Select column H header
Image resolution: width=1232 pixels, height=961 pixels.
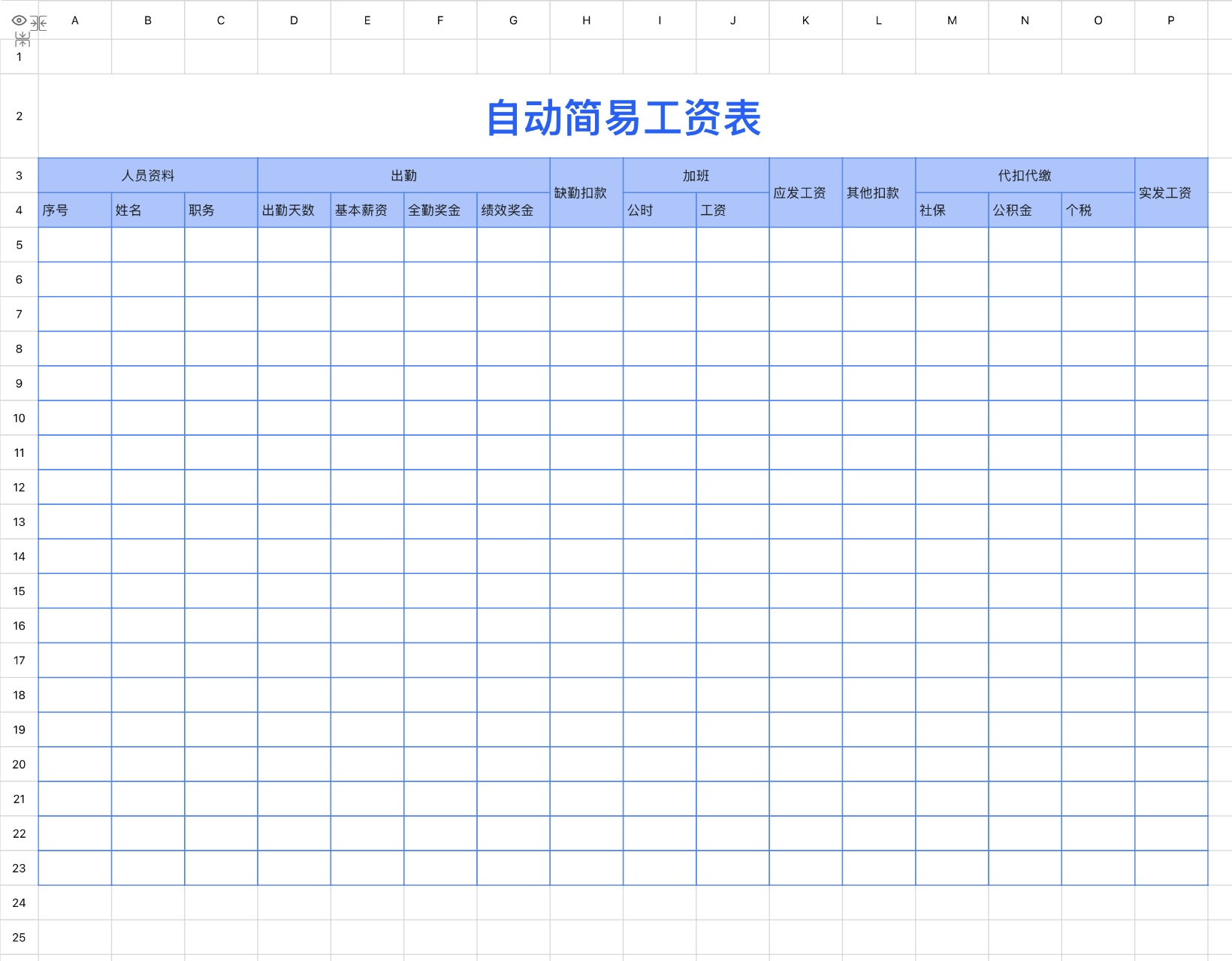[x=587, y=20]
